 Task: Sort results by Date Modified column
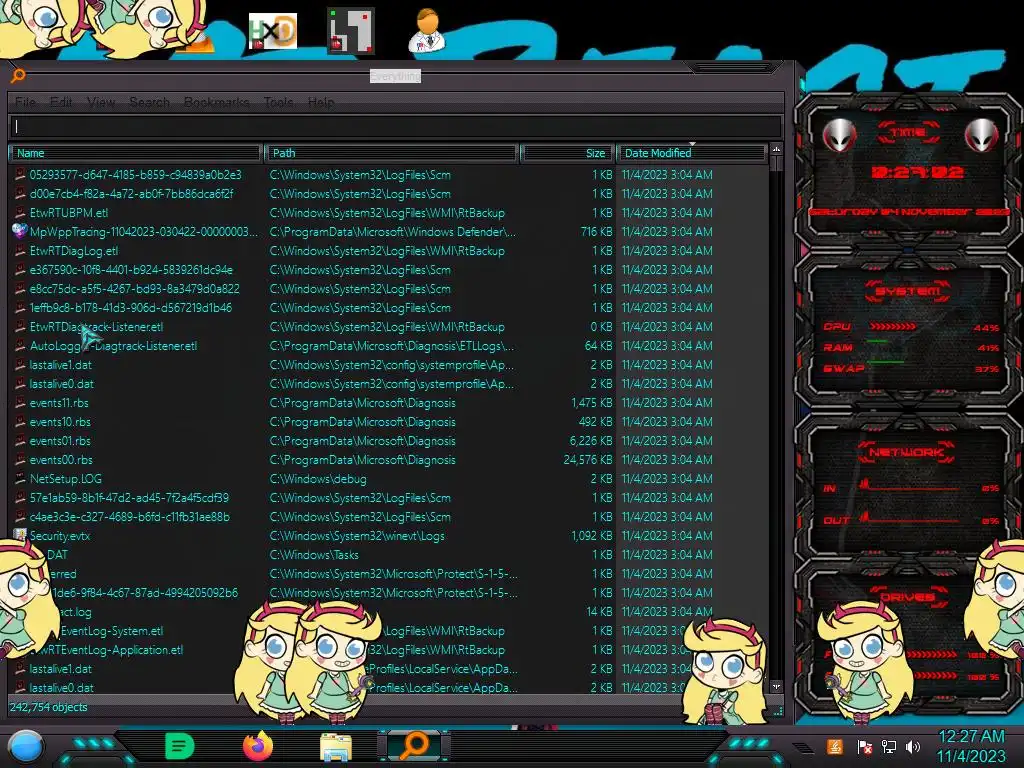click(692, 153)
